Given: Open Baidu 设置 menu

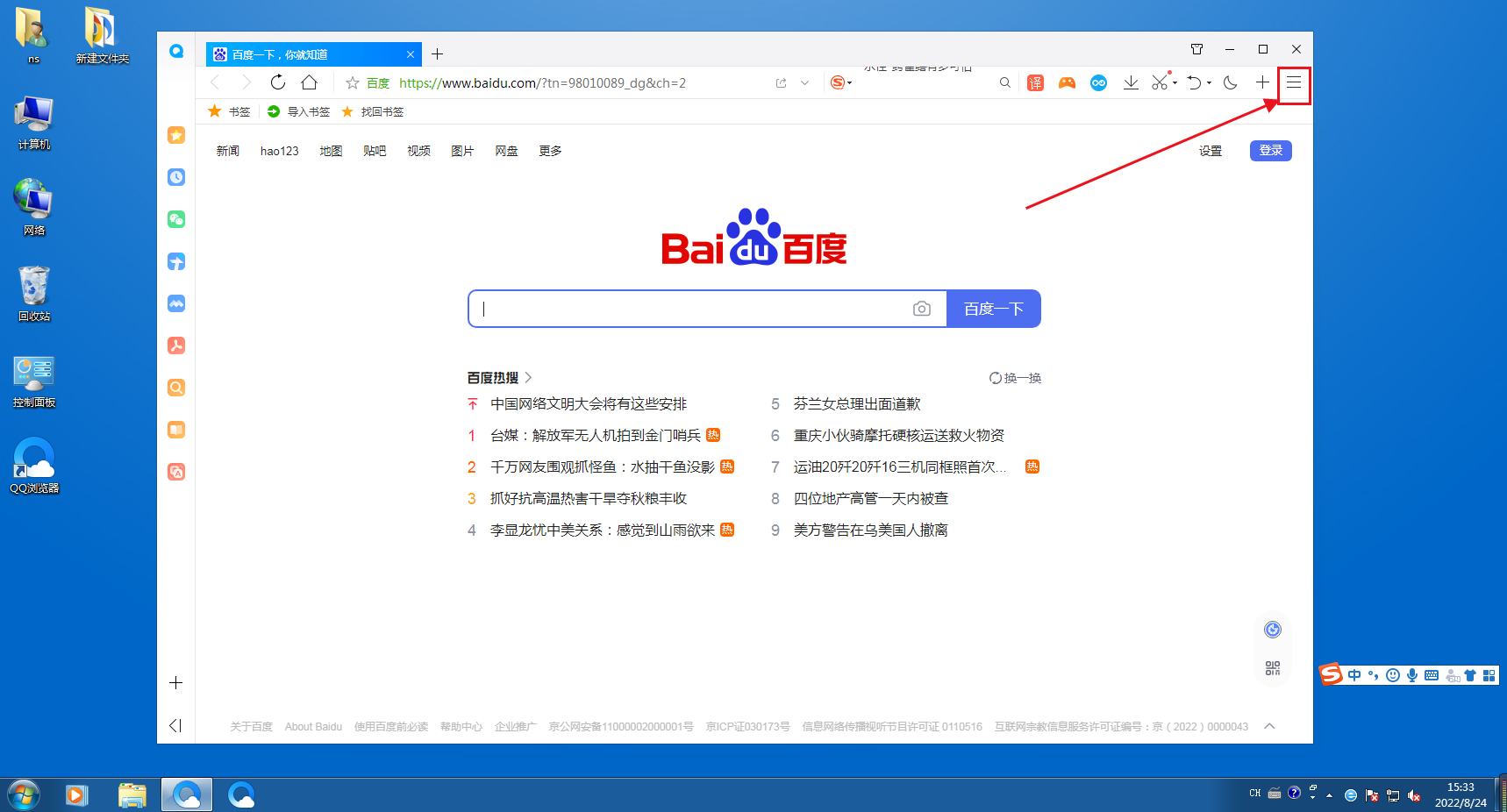Looking at the screenshot, I should coord(1211,151).
